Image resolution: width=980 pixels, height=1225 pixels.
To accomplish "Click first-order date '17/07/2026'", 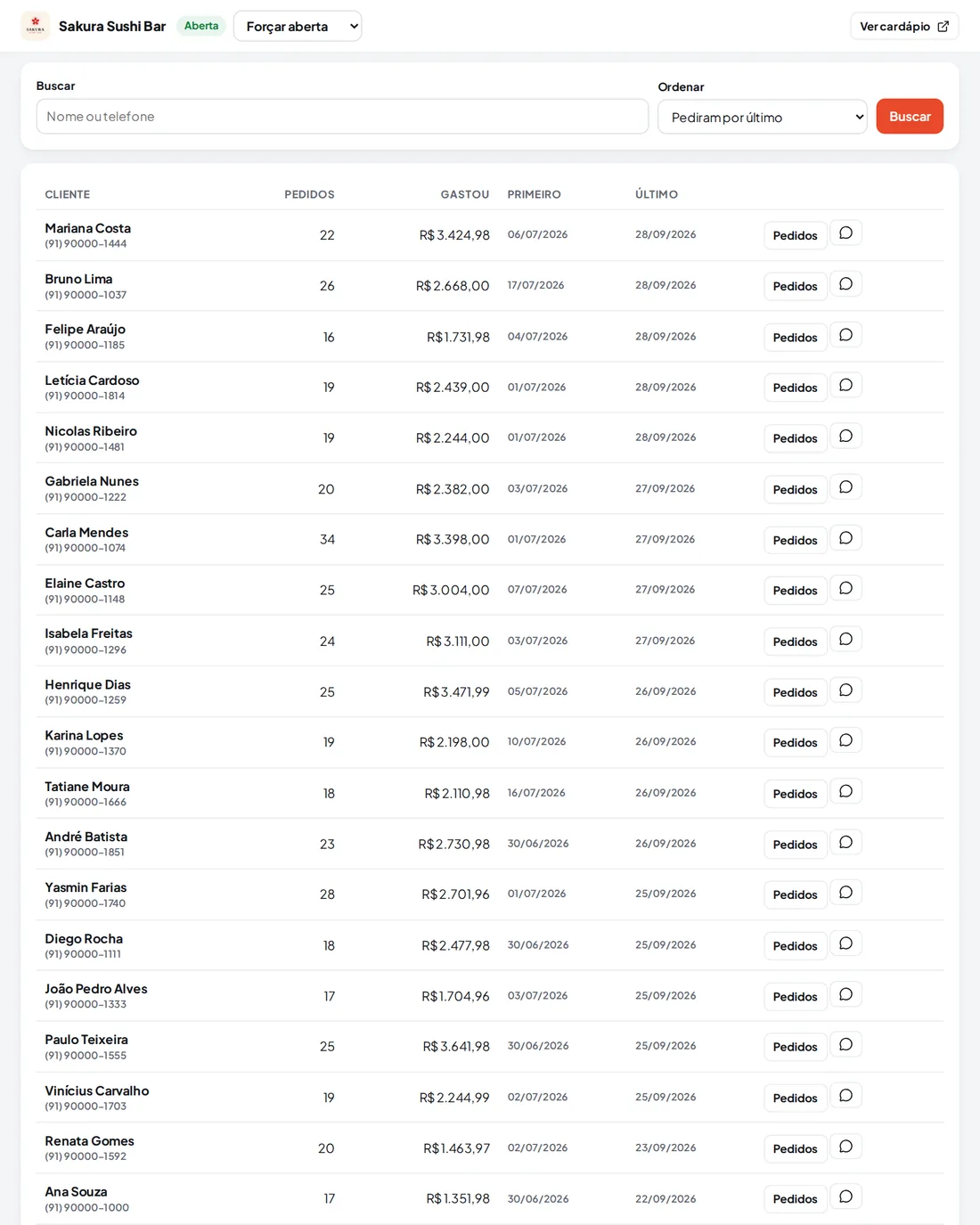I will point(536,285).
